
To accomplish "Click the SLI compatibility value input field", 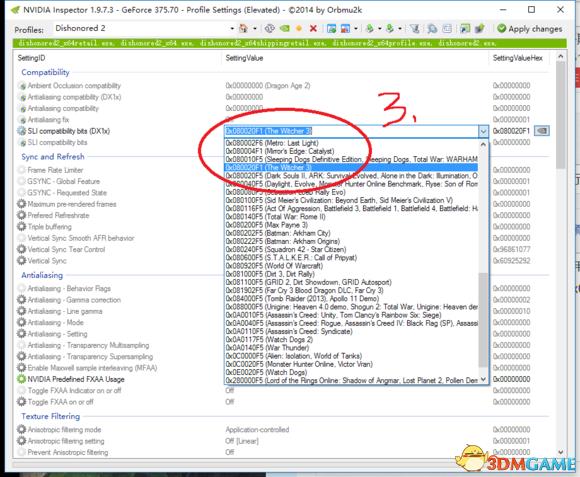I will (351, 131).
